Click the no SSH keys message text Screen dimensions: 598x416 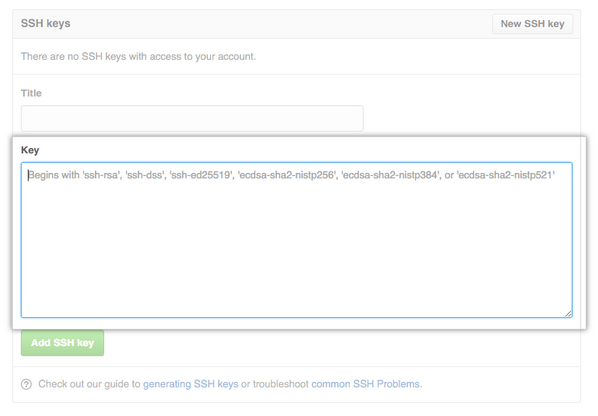coord(138,56)
